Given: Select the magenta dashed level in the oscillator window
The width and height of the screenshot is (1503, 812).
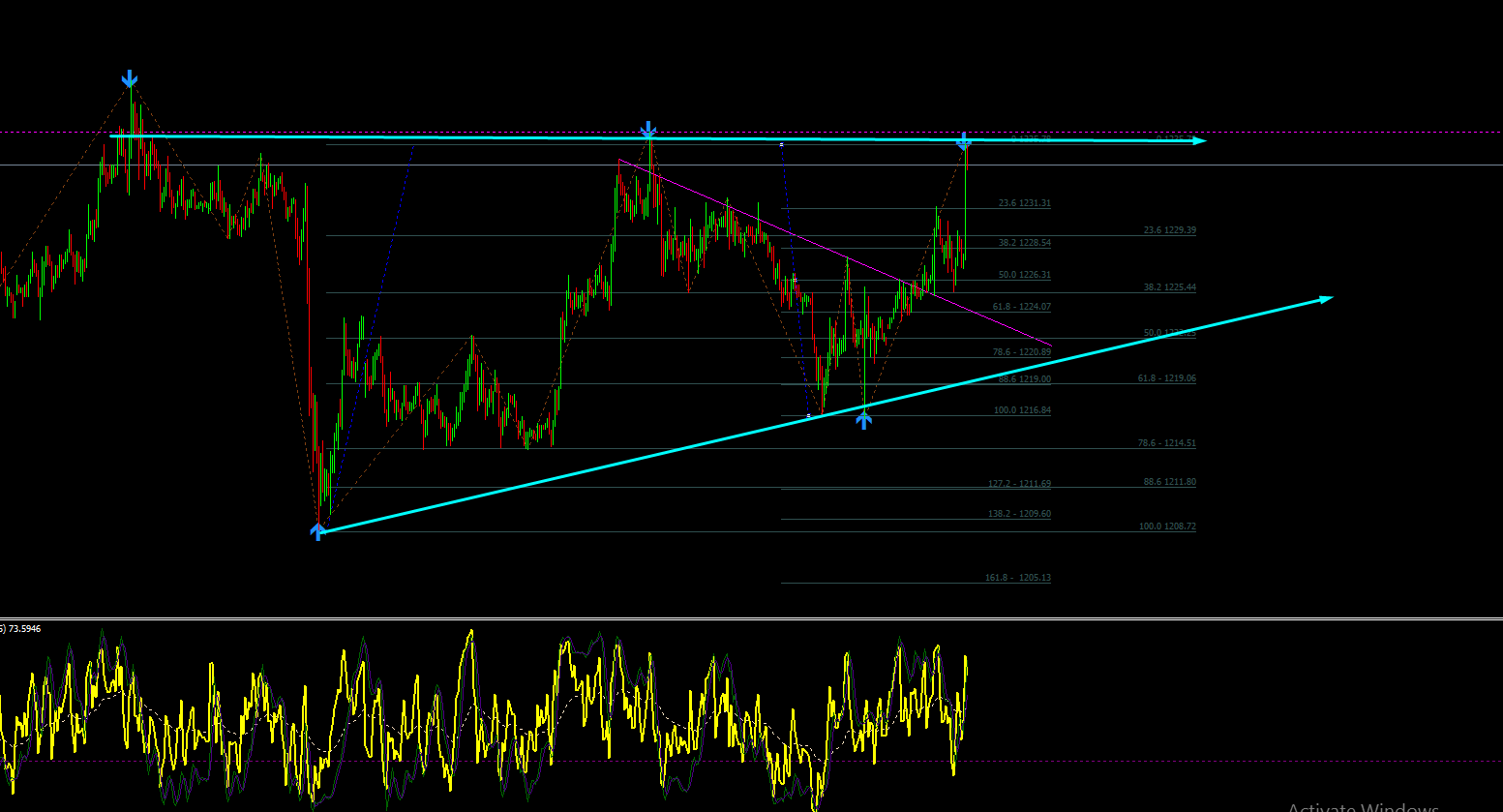Looking at the screenshot, I should [x=751, y=762].
